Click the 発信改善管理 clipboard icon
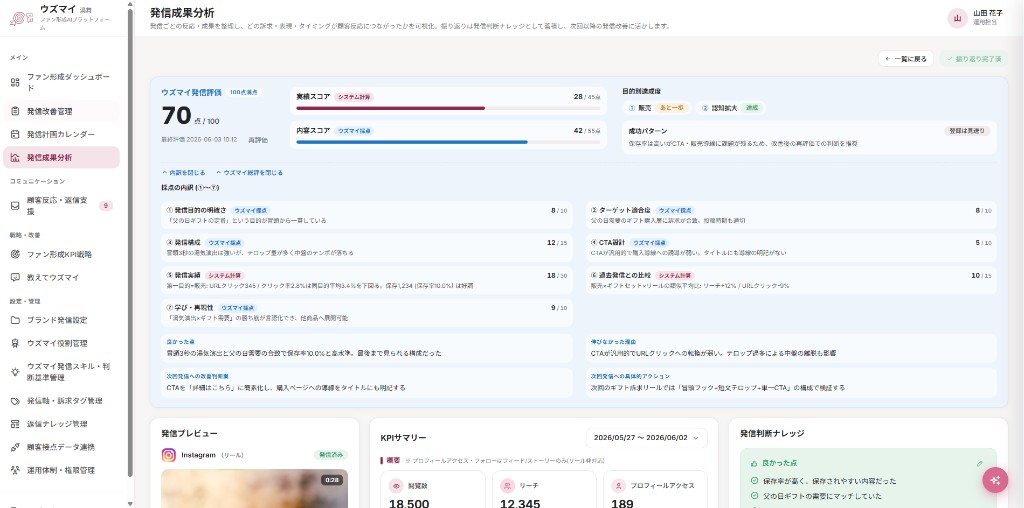Image resolution: width=1024 pixels, height=508 pixels. [x=15, y=112]
